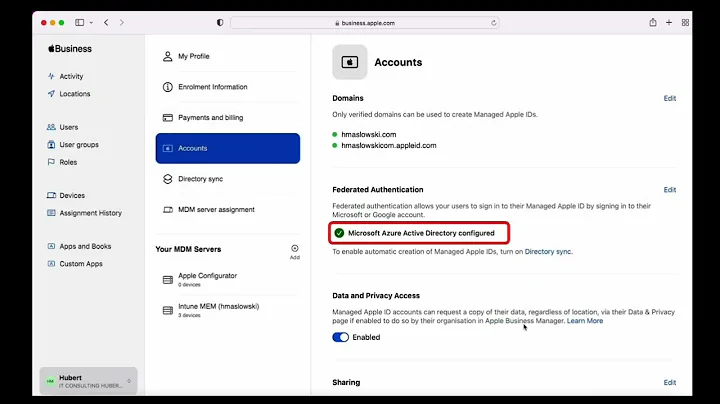Open Custom Apps in the sidebar
This screenshot has height=404, width=720.
81,264
